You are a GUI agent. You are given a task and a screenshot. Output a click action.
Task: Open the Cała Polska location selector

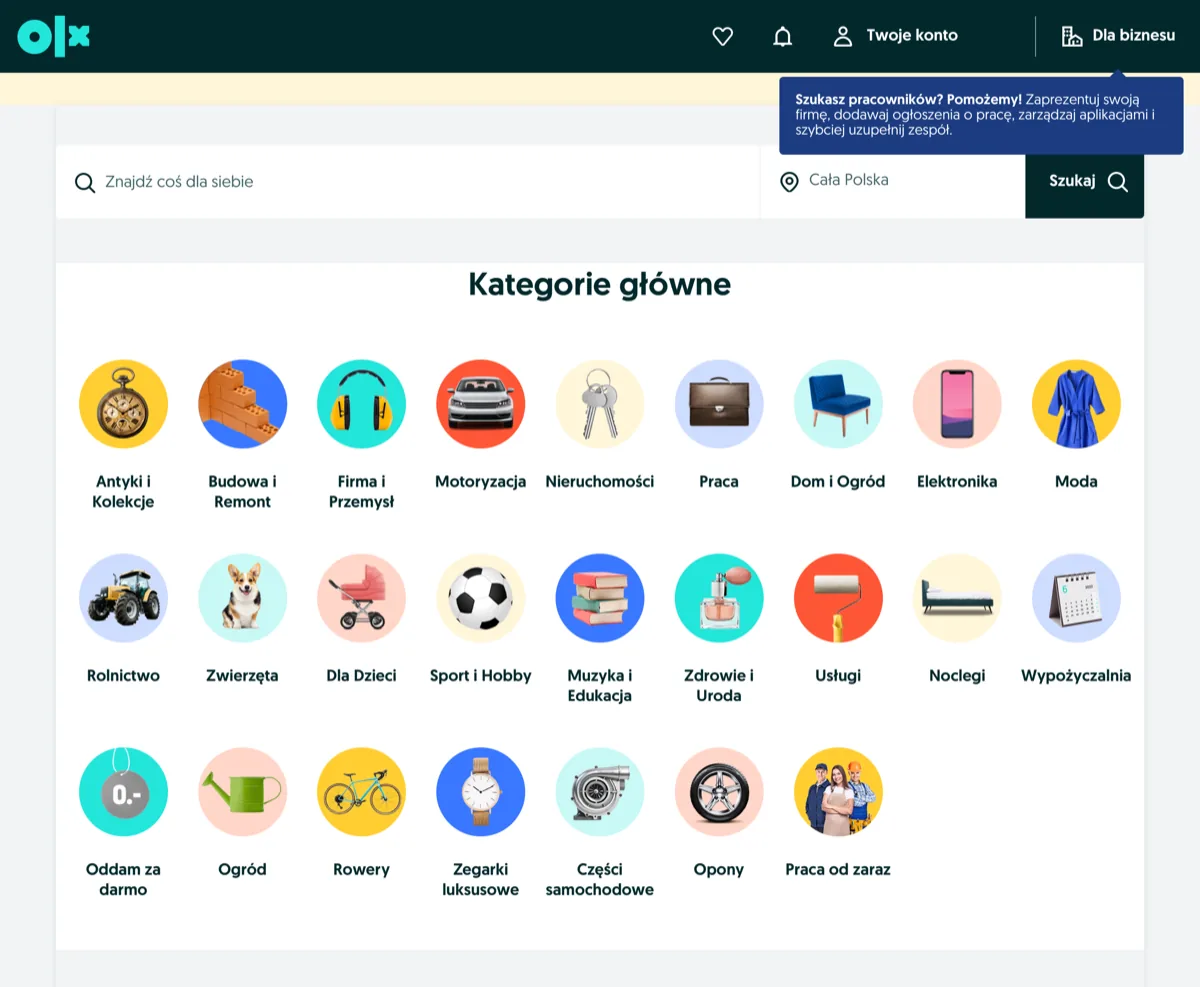coord(893,181)
